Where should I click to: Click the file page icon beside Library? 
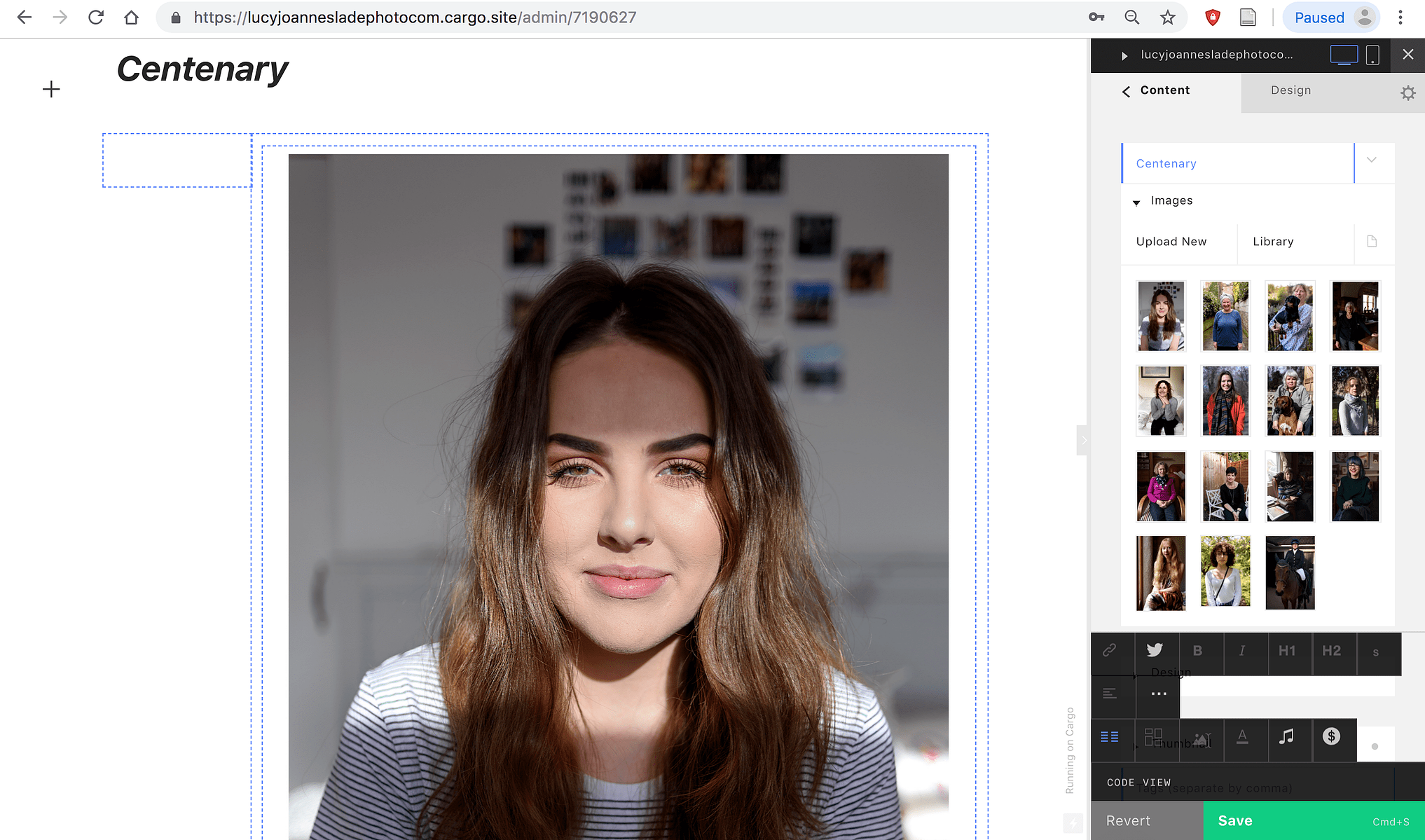click(1372, 242)
